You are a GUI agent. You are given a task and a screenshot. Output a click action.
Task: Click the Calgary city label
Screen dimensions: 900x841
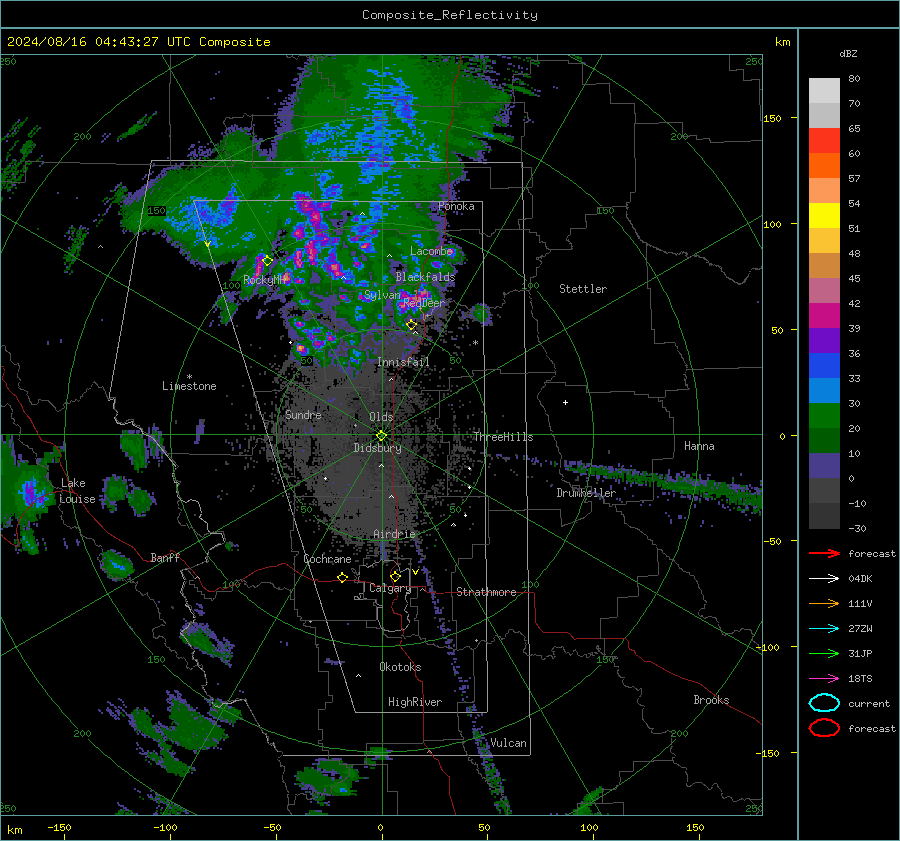coord(390,588)
